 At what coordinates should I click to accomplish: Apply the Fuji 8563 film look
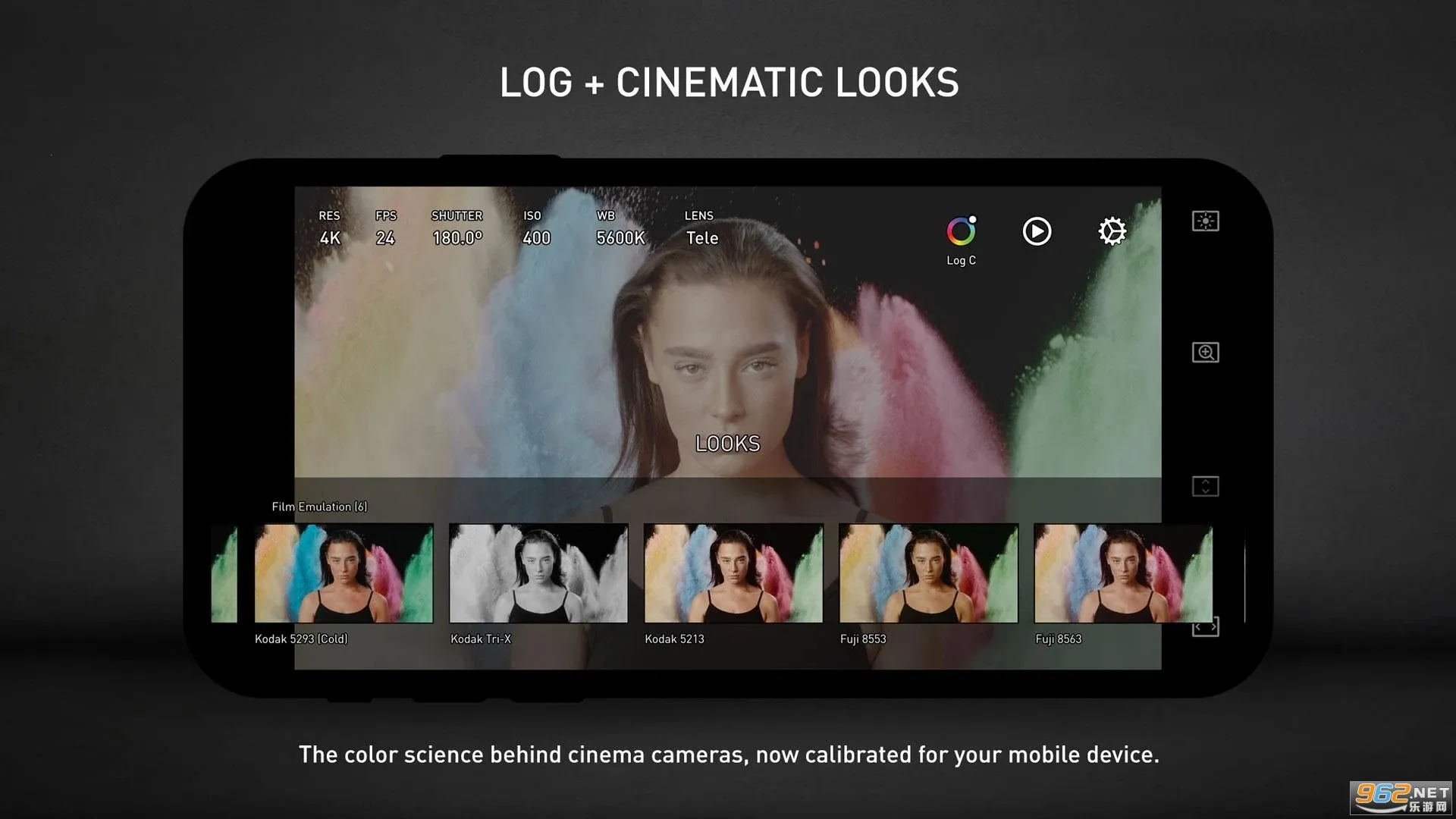point(1122,573)
